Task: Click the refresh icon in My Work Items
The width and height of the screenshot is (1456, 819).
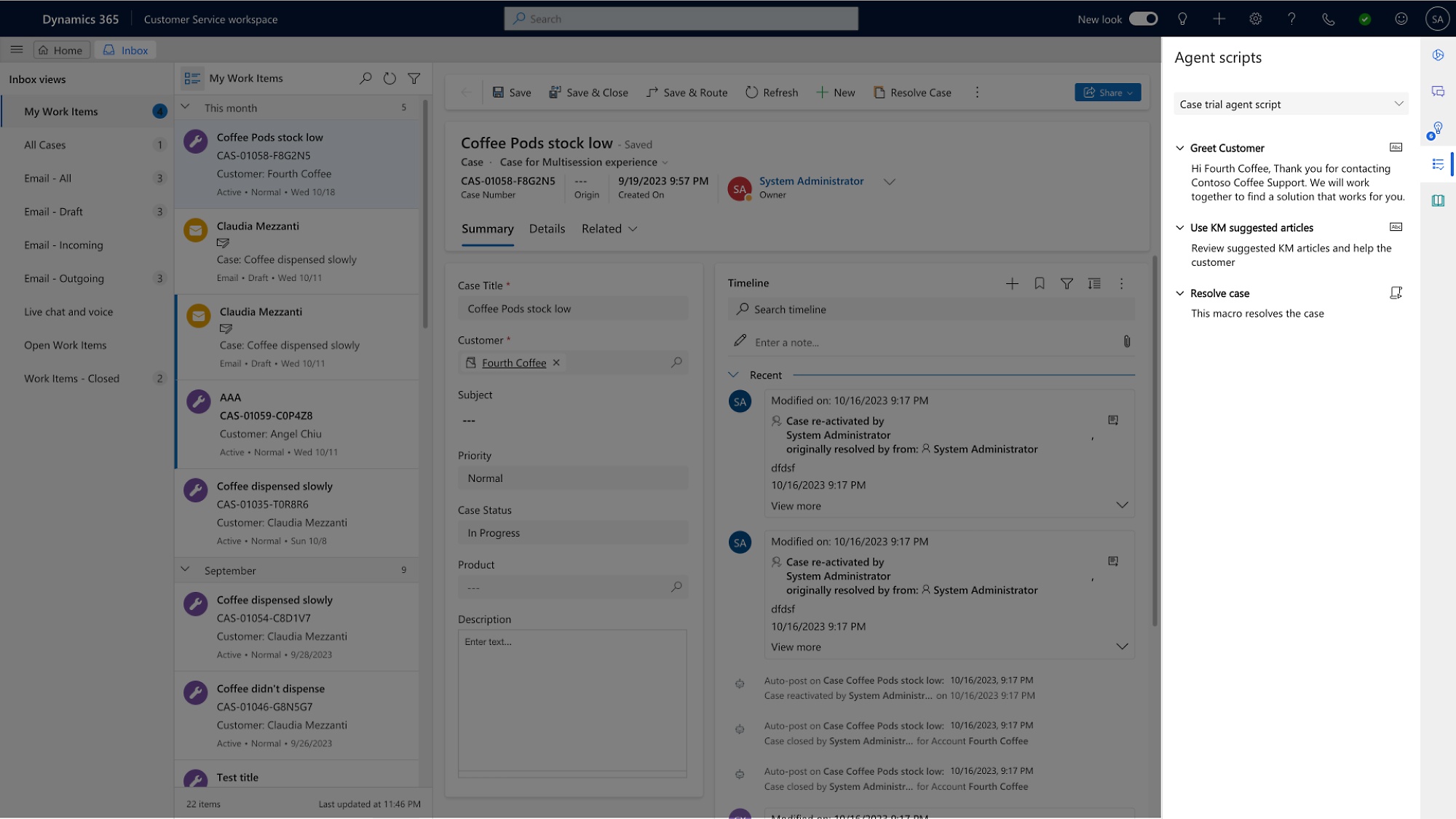Action: click(x=389, y=77)
